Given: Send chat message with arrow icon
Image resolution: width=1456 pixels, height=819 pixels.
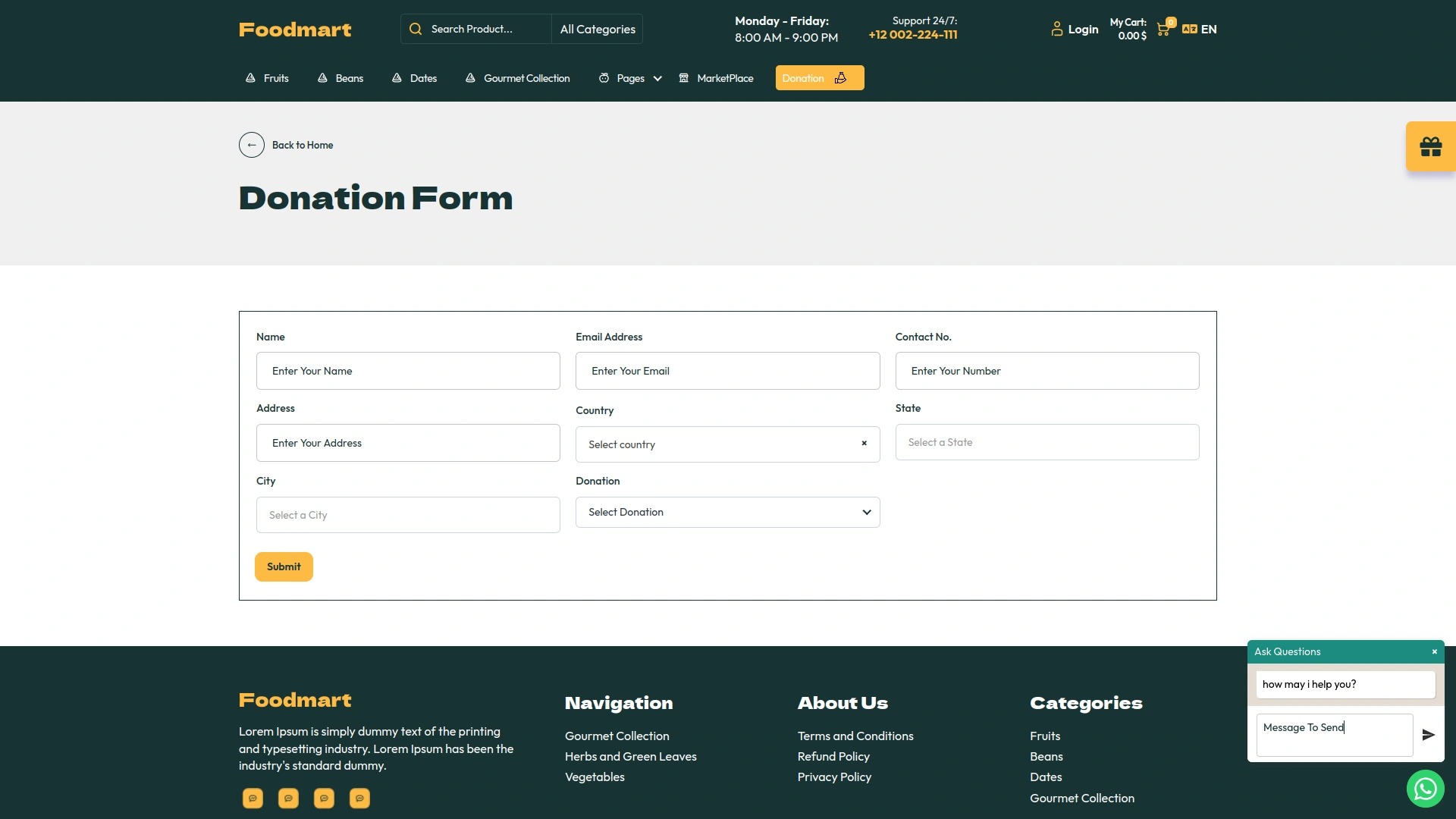Looking at the screenshot, I should pyautogui.click(x=1428, y=735).
